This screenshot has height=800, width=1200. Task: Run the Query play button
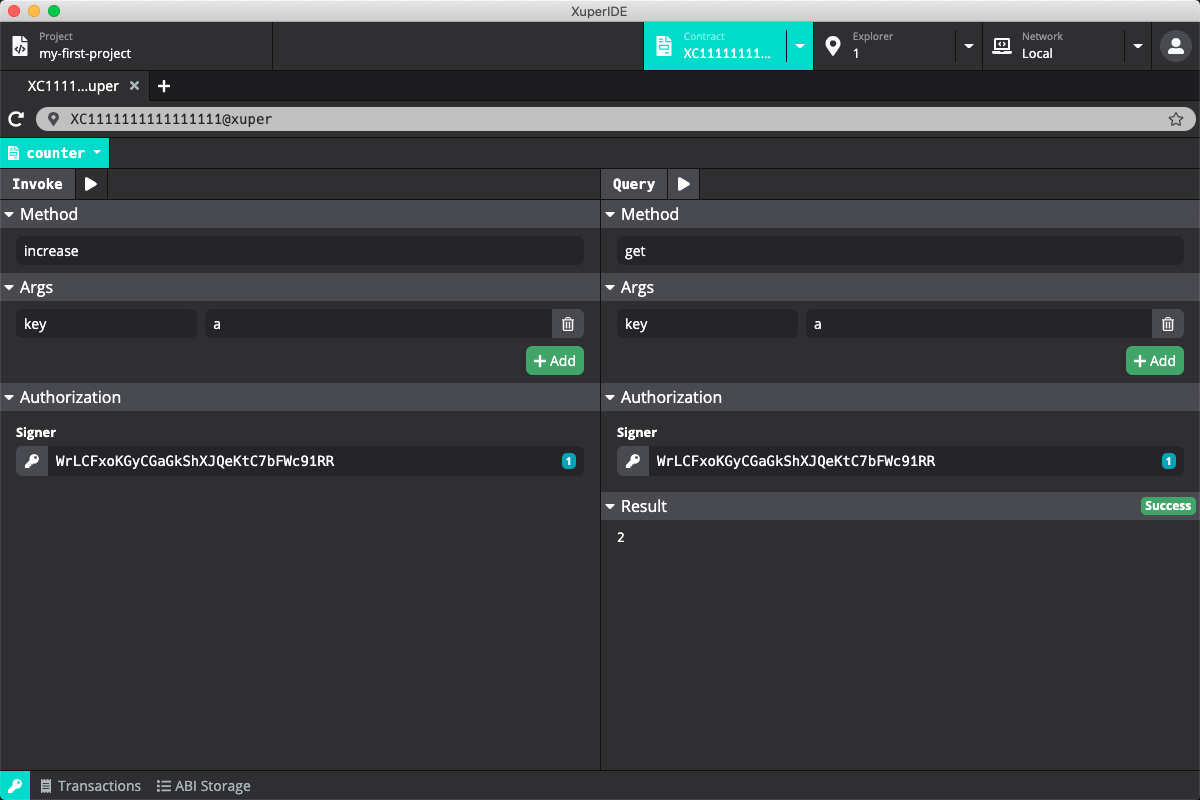coord(684,184)
